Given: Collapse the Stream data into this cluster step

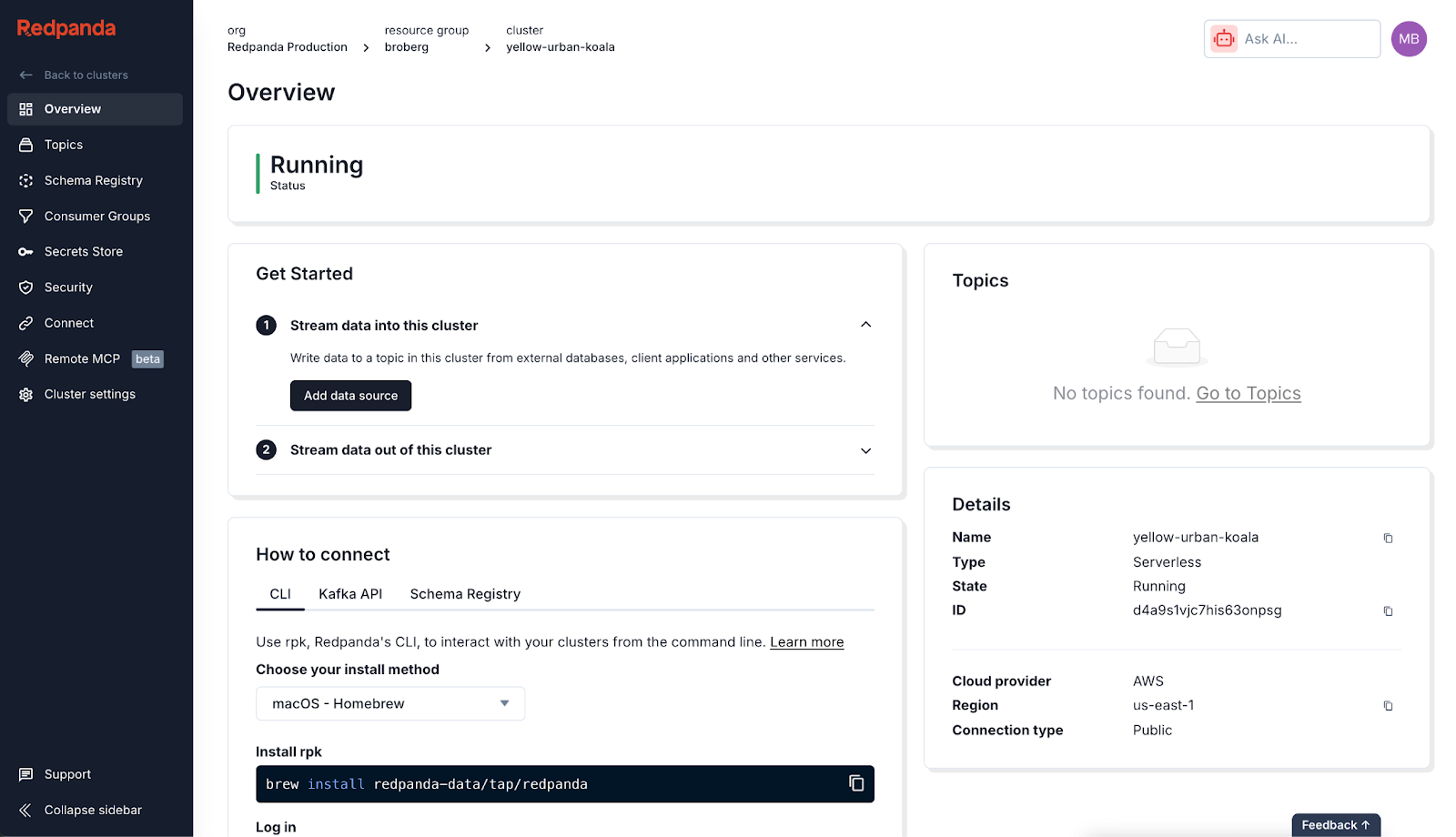Looking at the screenshot, I should point(865,325).
